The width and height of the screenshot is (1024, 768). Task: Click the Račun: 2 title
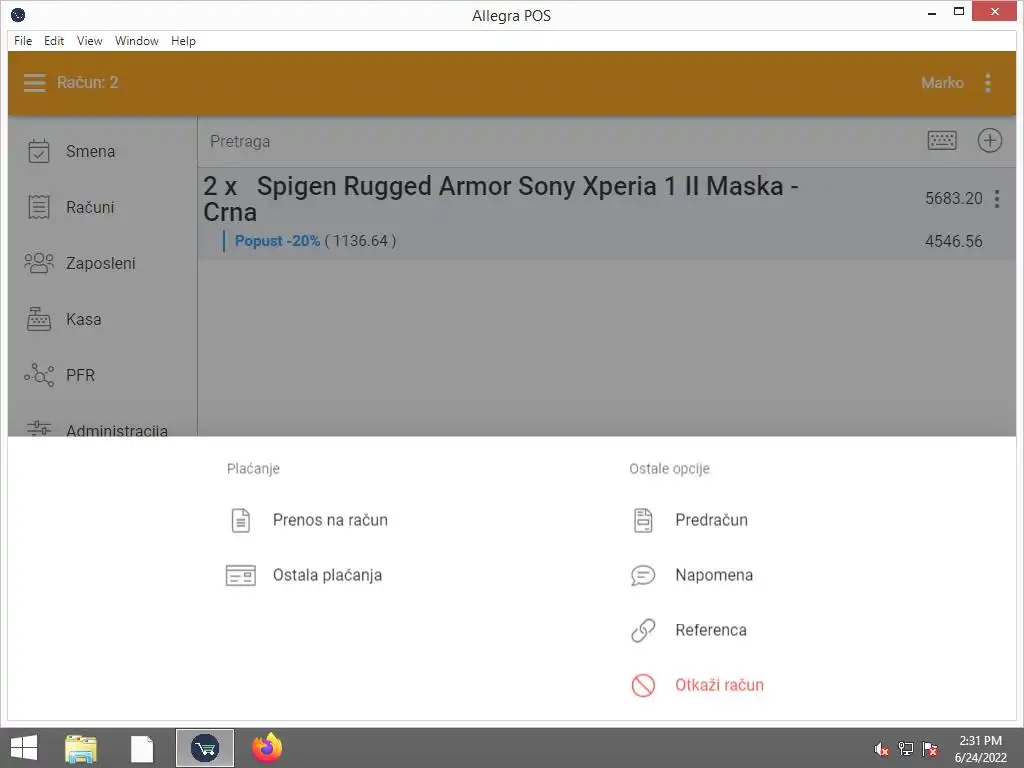[x=88, y=83]
